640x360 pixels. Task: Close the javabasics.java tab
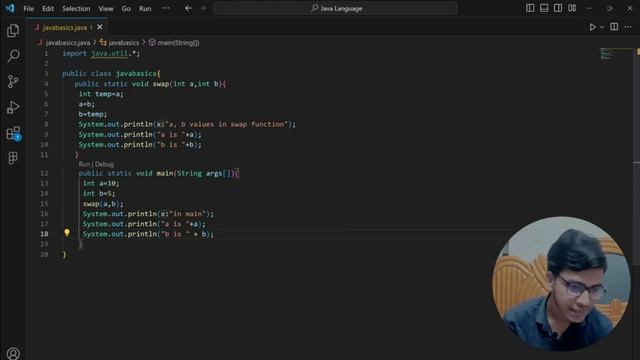[100, 27]
